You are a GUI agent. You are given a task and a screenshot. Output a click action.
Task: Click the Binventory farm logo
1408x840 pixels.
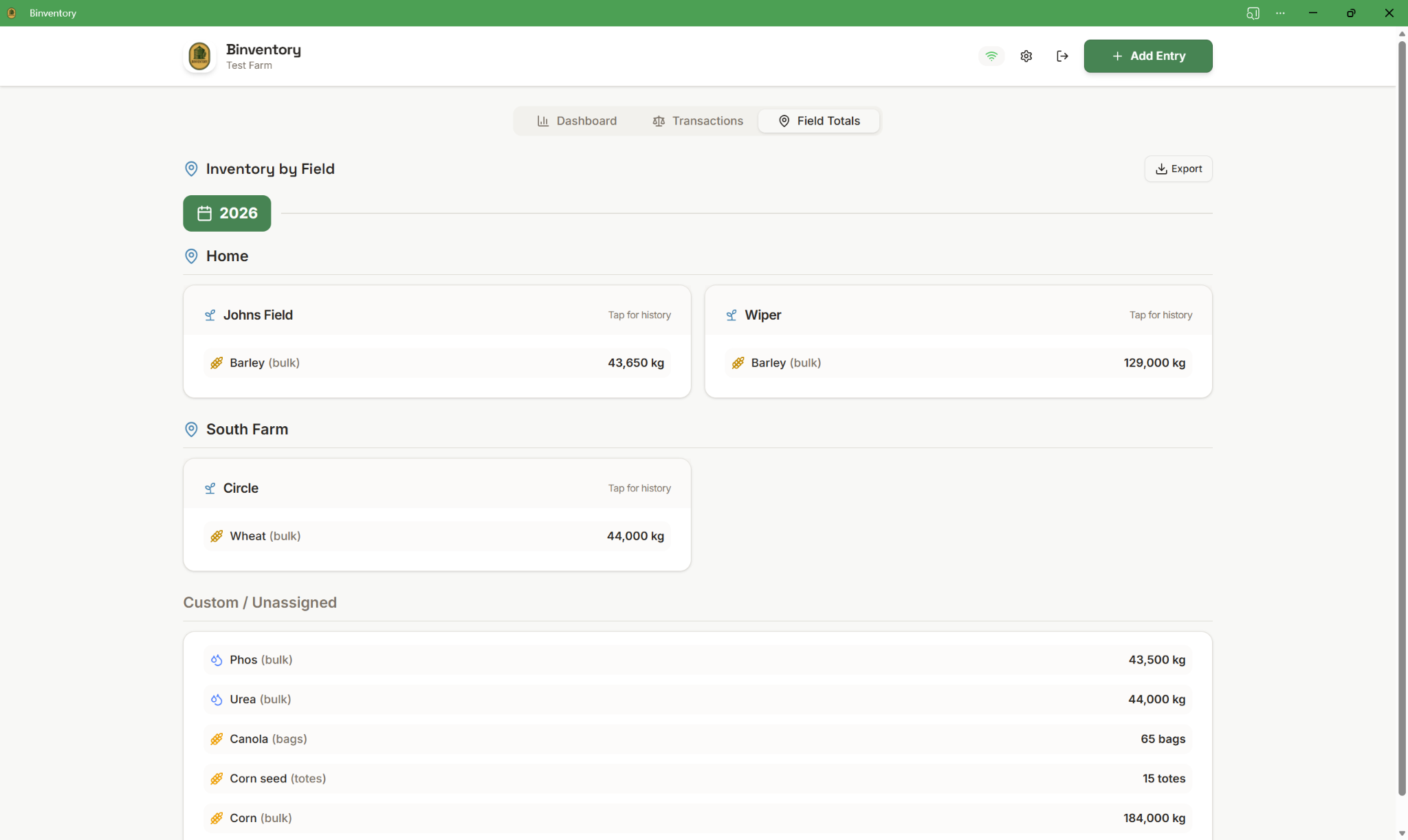pyautogui.click(x=199, y=56)
